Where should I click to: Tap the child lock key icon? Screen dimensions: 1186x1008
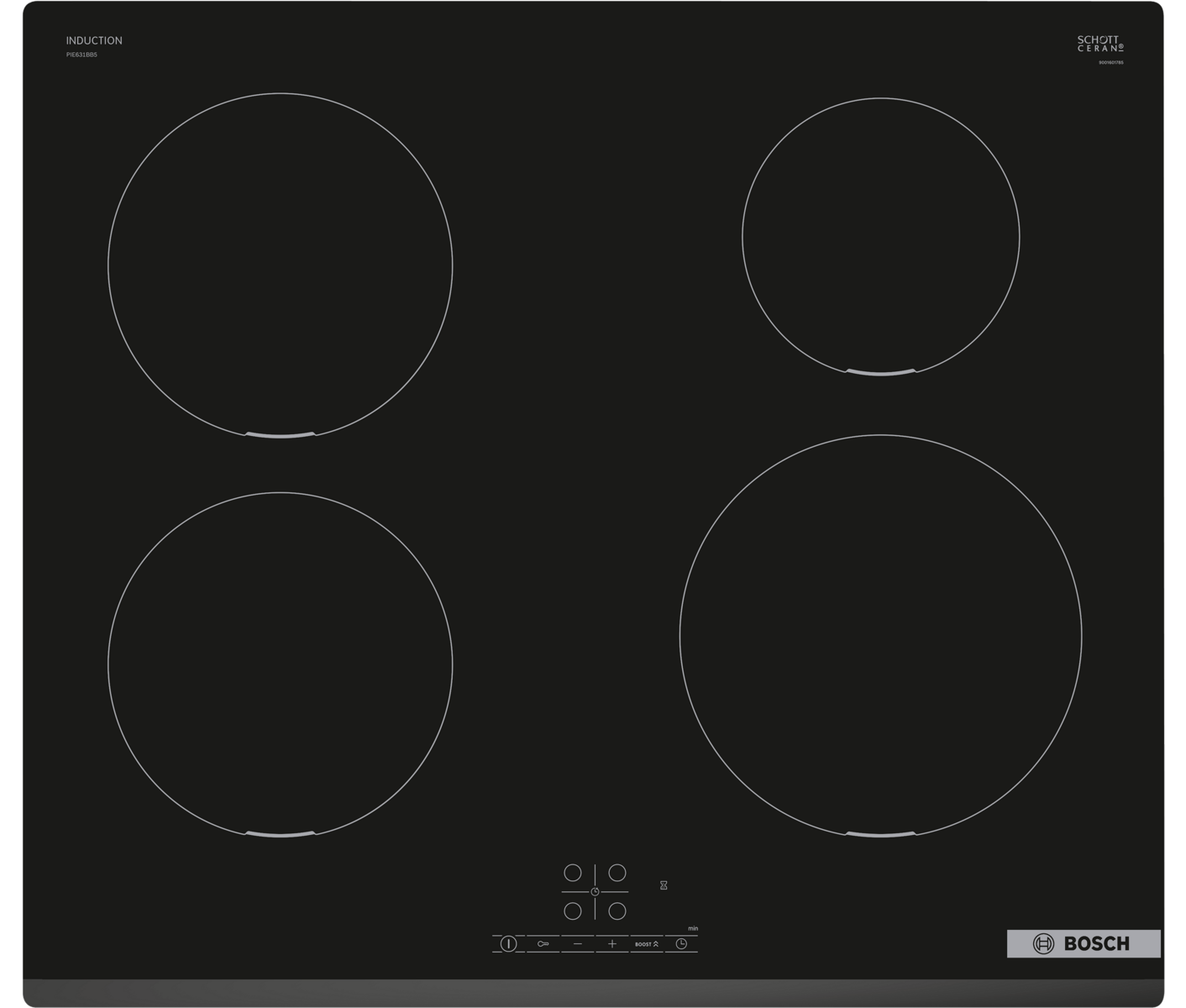(x=543, y=944)
